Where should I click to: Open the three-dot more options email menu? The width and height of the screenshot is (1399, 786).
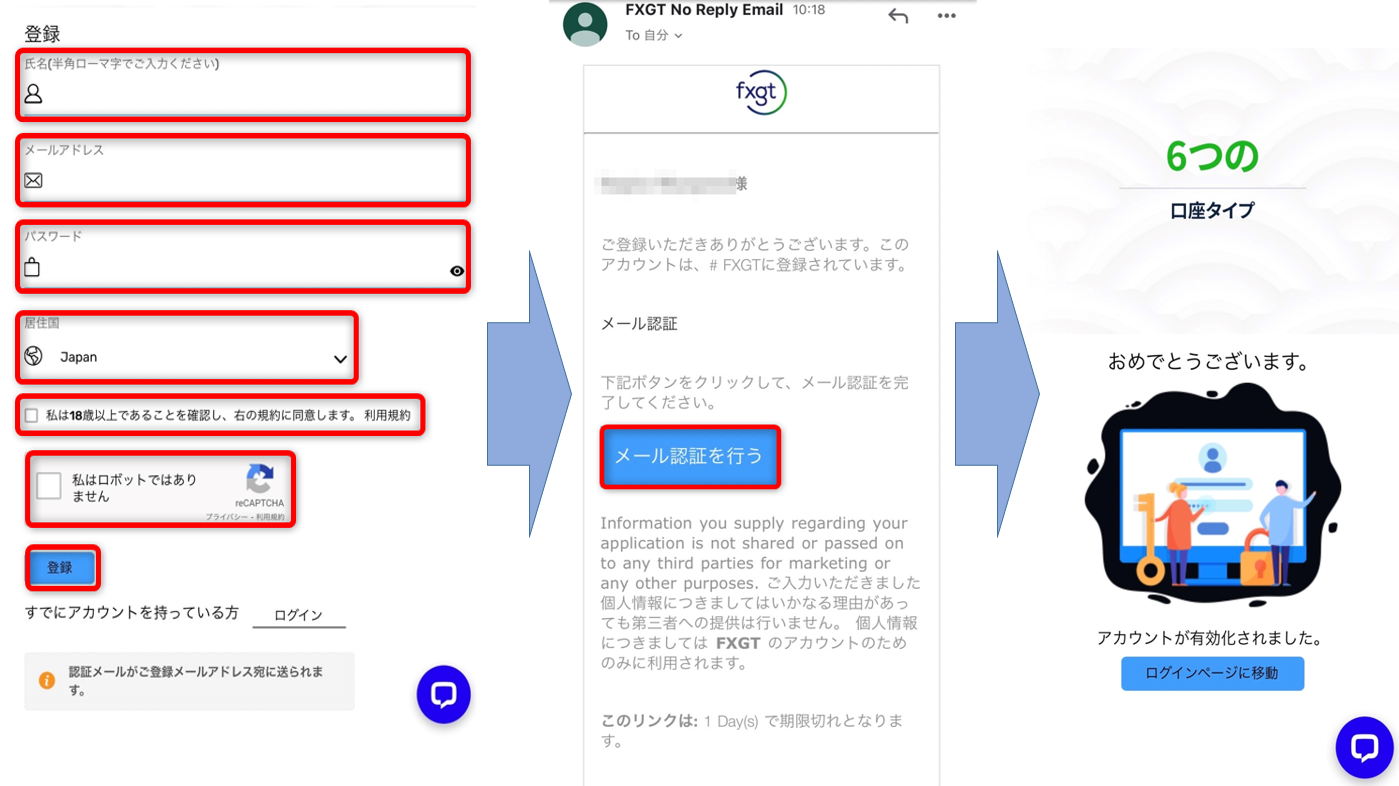click(946, 16)
